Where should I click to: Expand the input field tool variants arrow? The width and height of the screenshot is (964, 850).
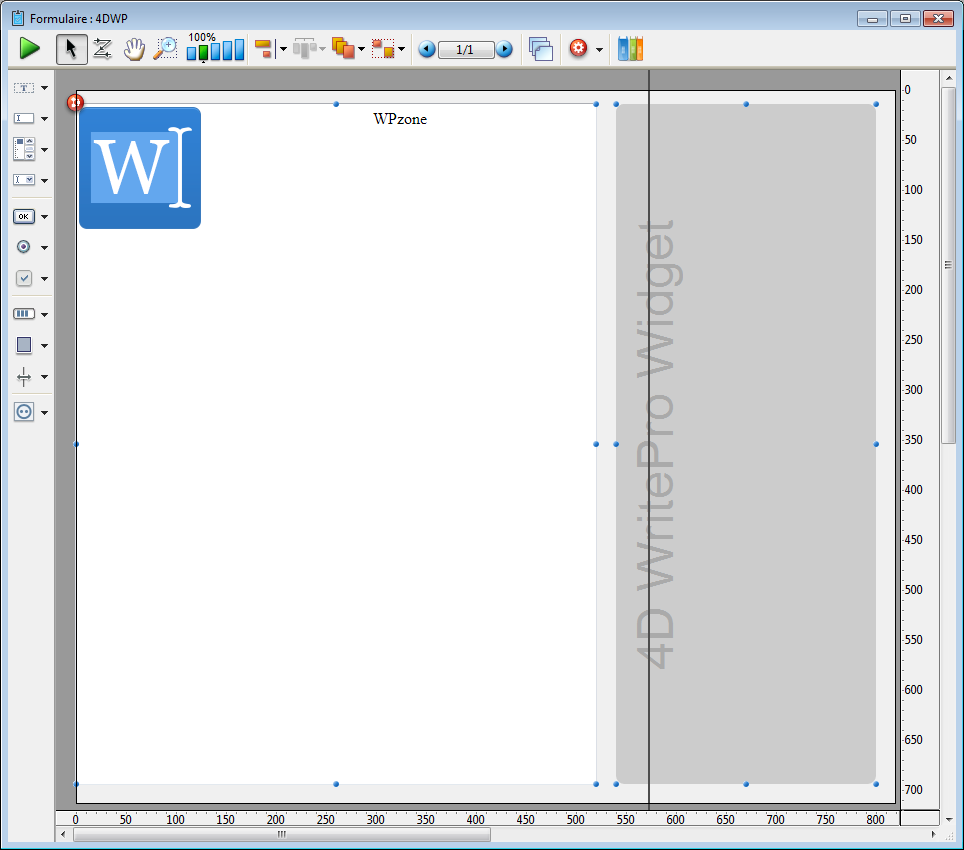(45, 119)
